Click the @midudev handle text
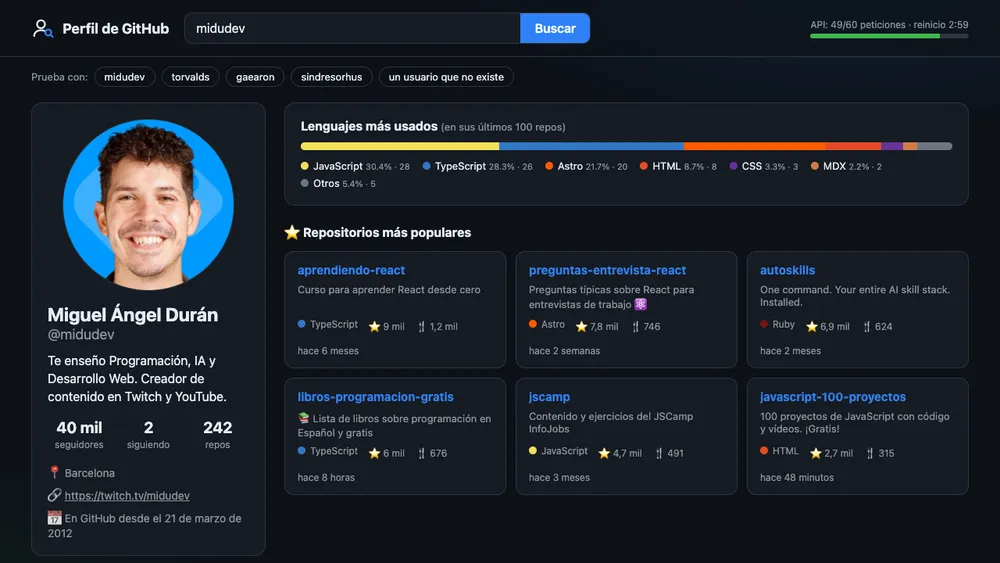Viewport: 1000px width, 563px height. (81, 335)
